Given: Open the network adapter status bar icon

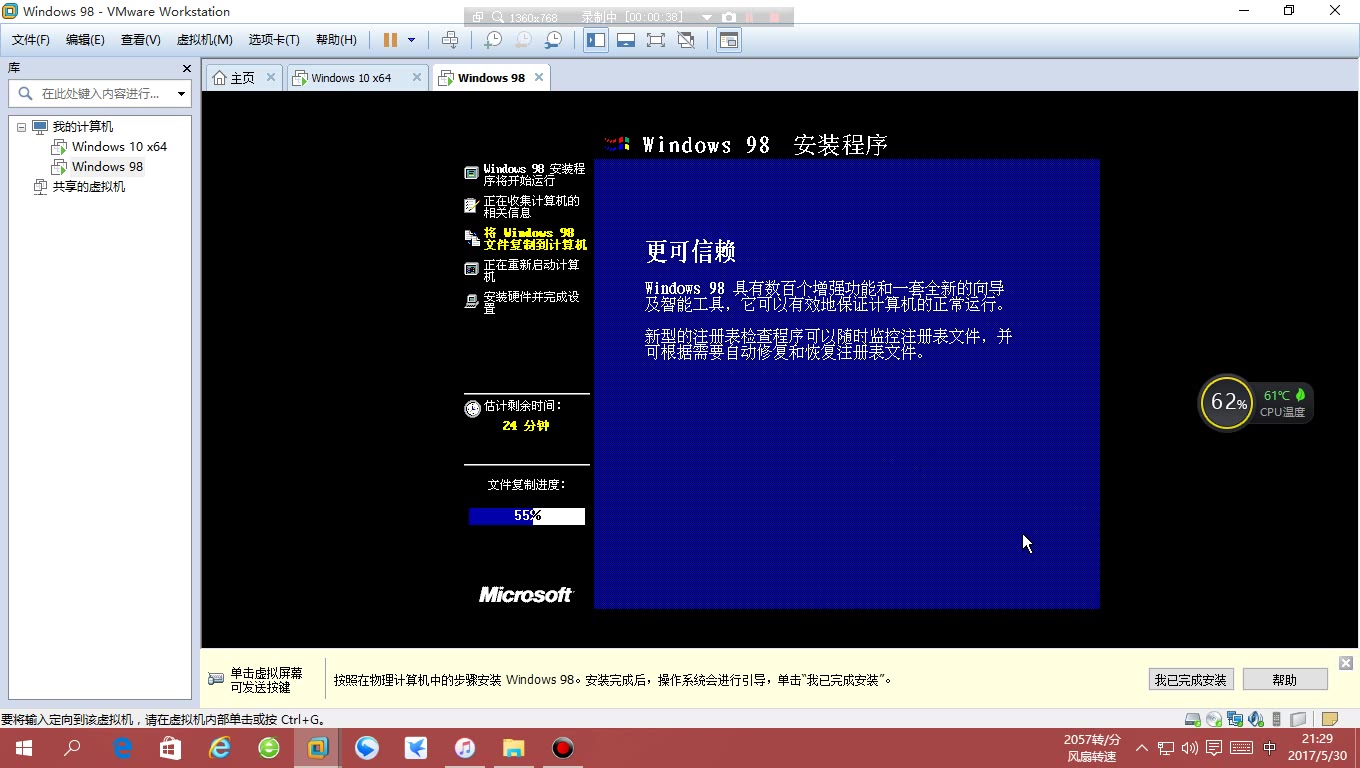Looking at the screenshot, I should pos(1234,718).
